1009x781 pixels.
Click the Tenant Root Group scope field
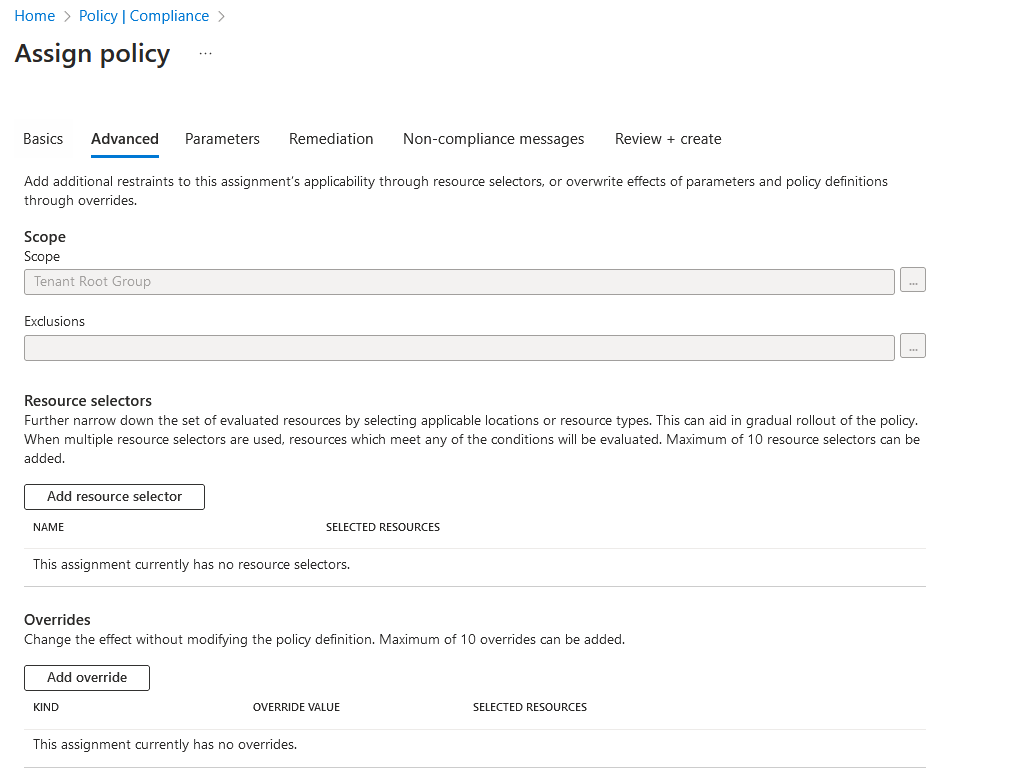pyautogui.click(x=459, y=281)
